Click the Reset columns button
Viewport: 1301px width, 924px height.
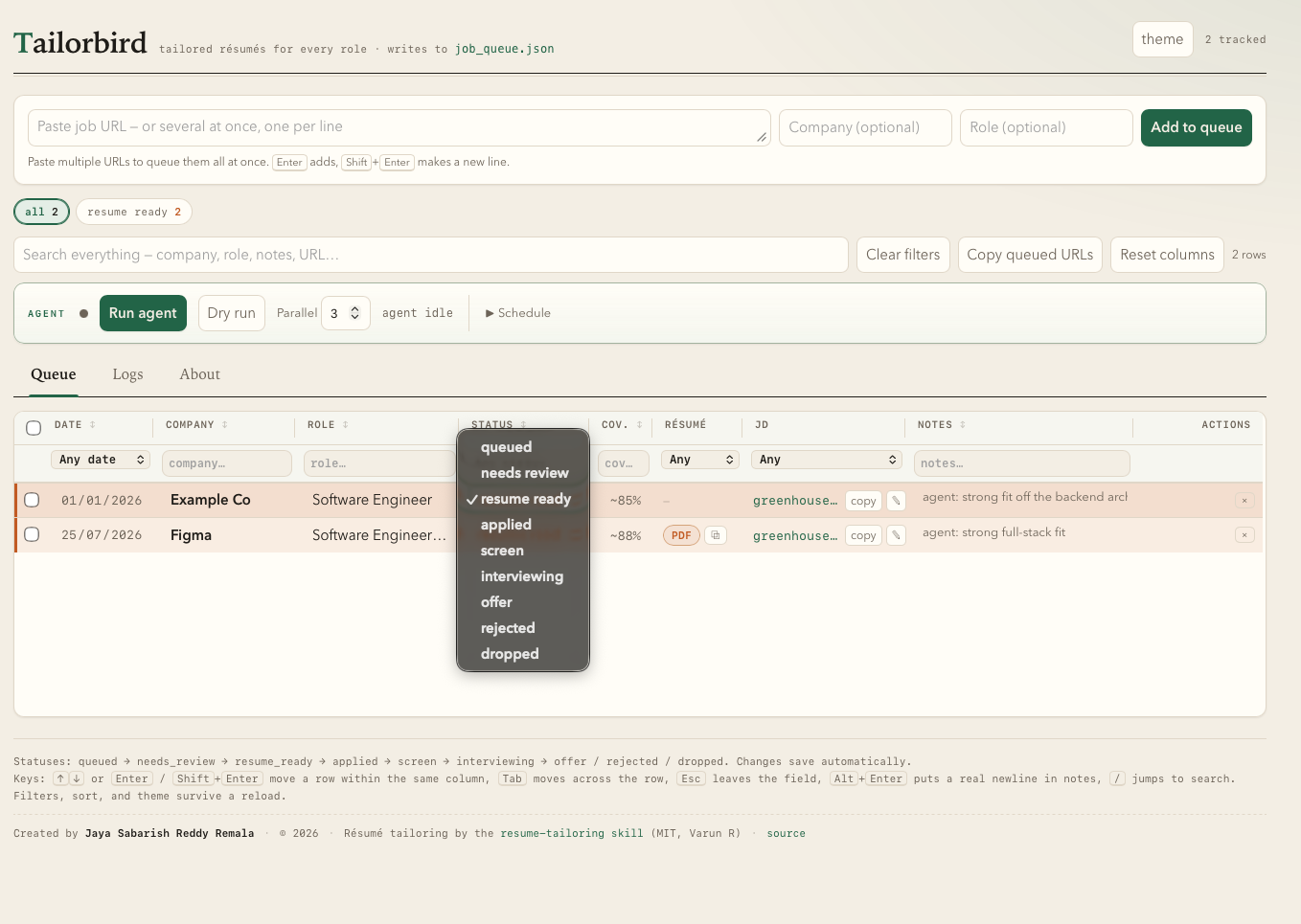pyautogui.click(x=1167, y=255)
